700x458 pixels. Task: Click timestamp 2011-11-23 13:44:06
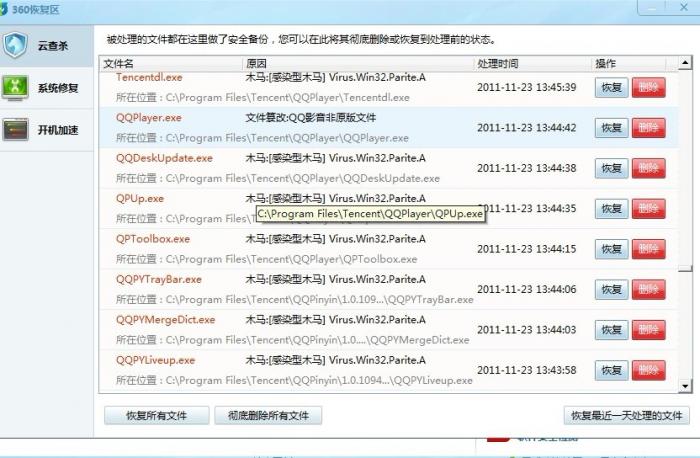coord(526,290)
